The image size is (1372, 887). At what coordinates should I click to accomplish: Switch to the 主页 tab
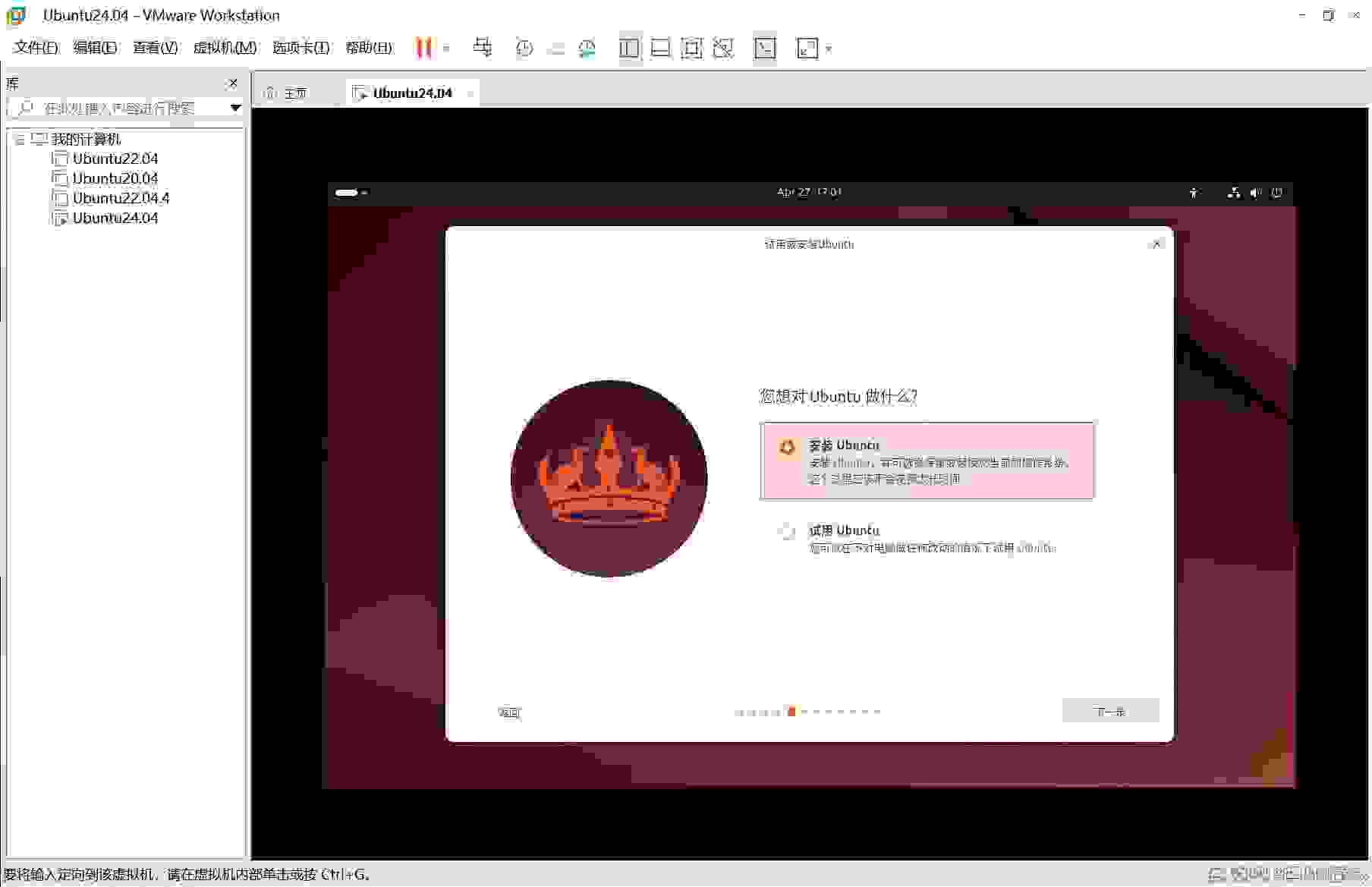coord(295,93)
